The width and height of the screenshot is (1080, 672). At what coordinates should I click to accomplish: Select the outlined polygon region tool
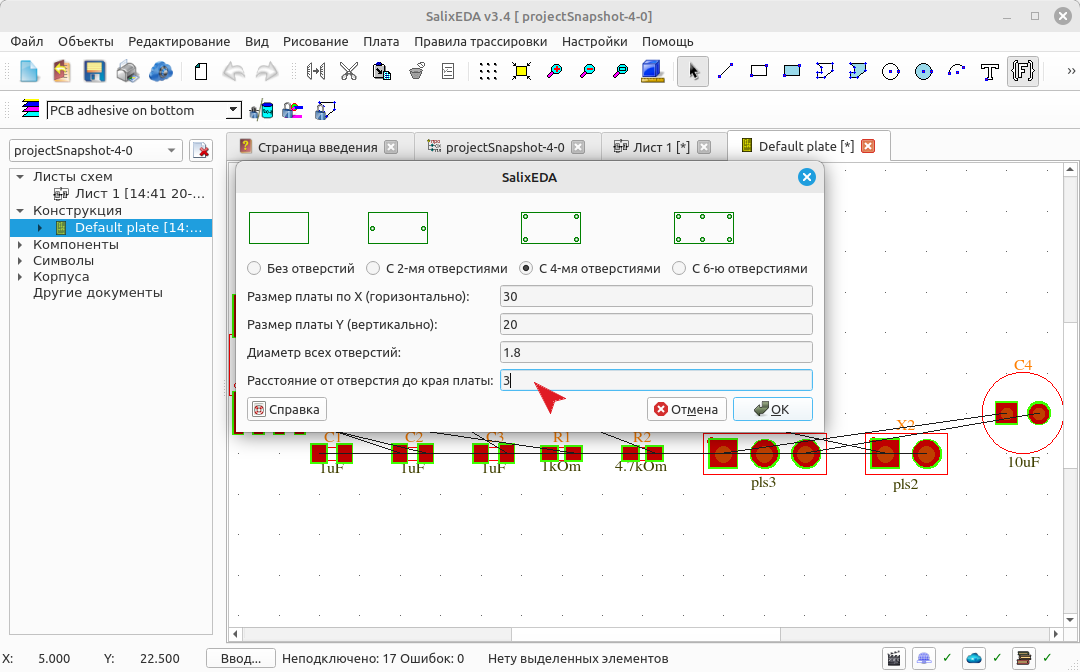pos(824,71)
